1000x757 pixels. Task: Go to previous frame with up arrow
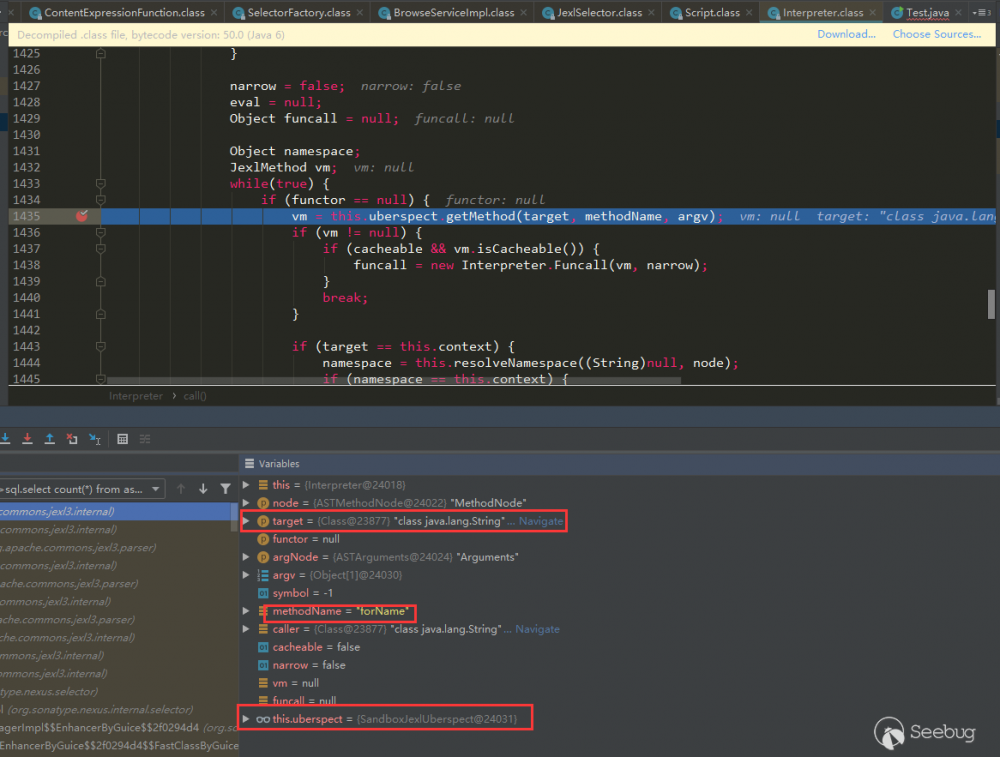pyautogui.click(x=181, y=489)
